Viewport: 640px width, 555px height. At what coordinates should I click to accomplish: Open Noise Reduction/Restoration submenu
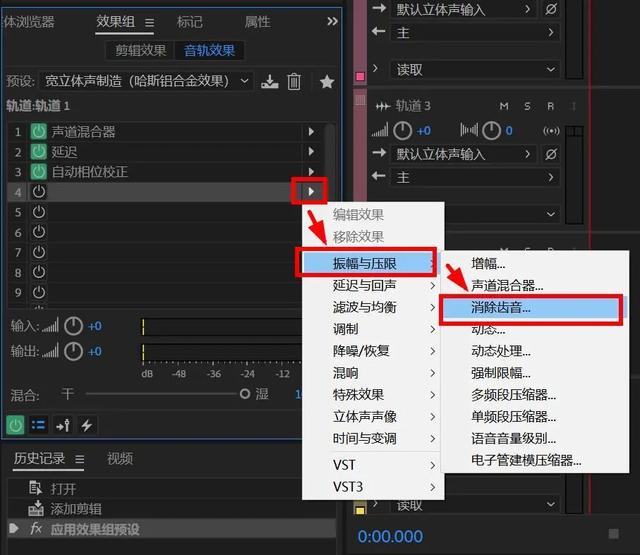(373, 351)
